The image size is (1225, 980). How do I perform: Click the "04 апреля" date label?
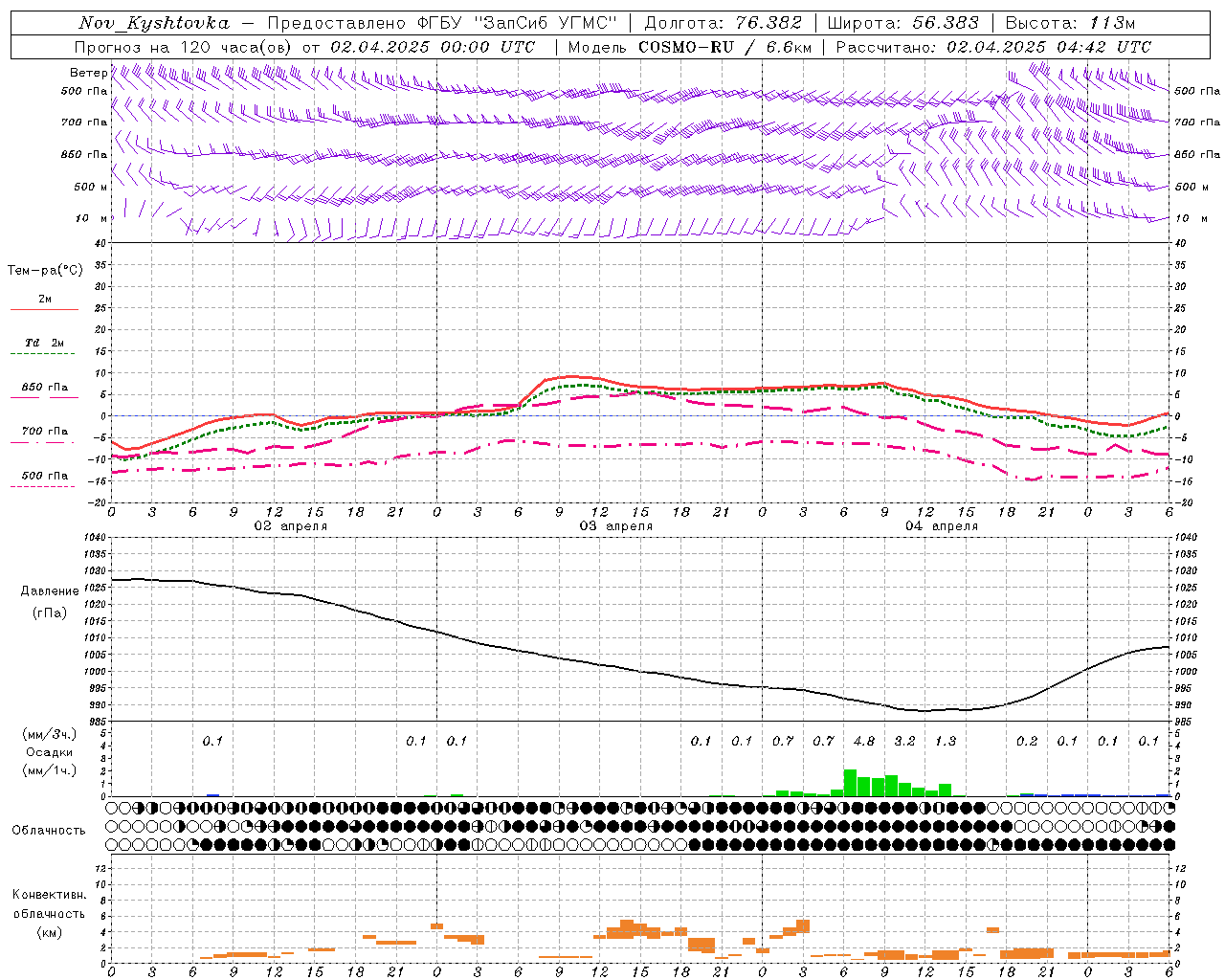coord(941,526)
